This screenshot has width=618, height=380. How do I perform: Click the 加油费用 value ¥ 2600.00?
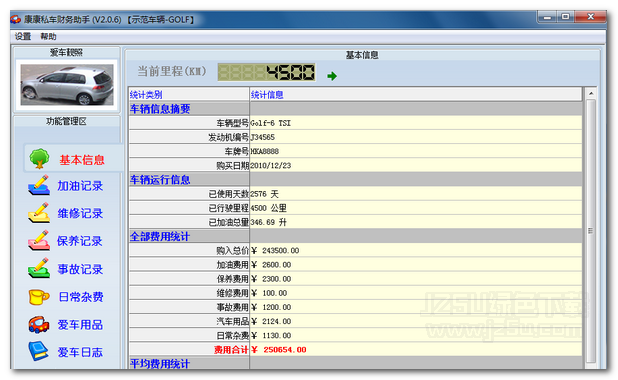click(271, 265)
